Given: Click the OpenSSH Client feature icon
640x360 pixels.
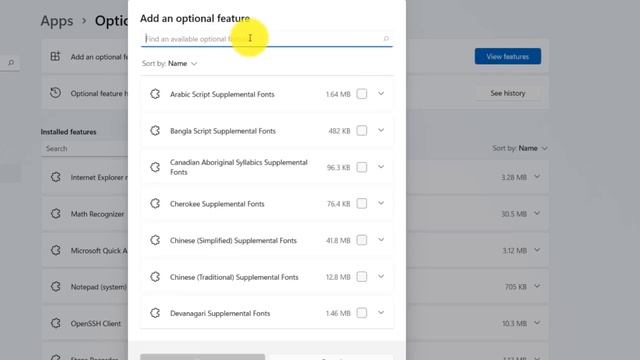Looking at the screenshot, I should (x=56, y=323).
